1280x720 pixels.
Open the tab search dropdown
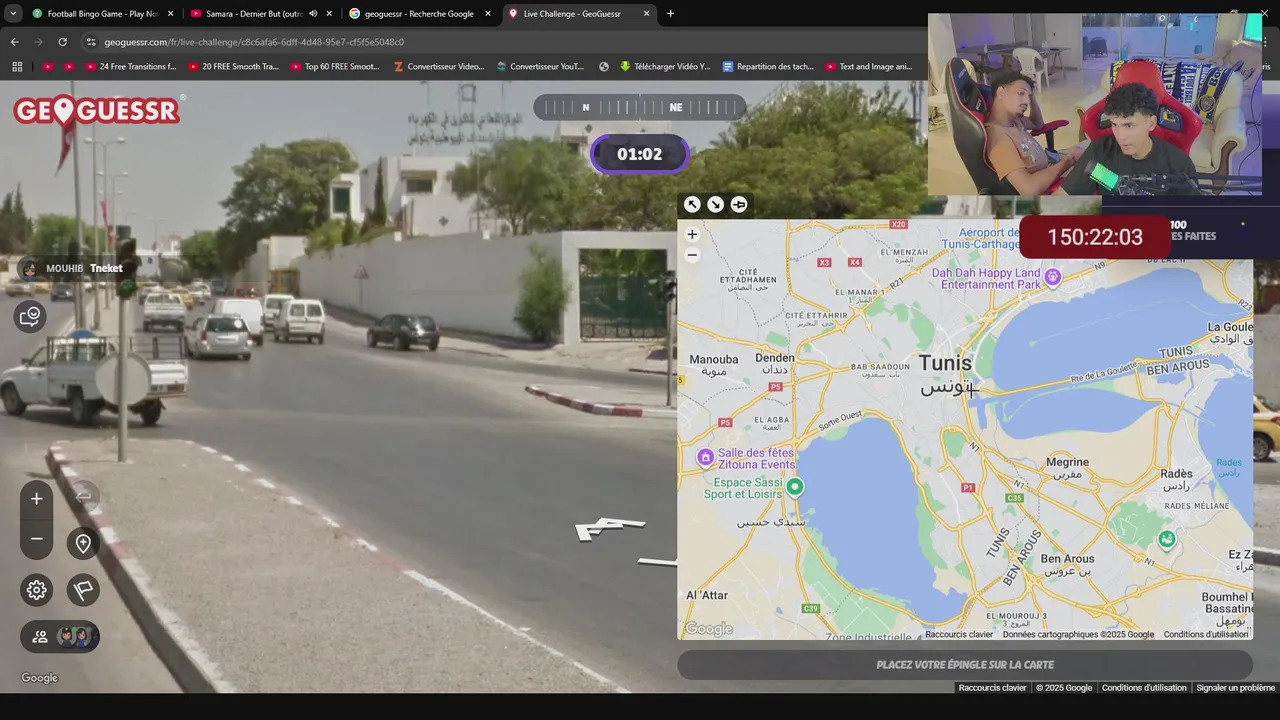click(13, 14)
